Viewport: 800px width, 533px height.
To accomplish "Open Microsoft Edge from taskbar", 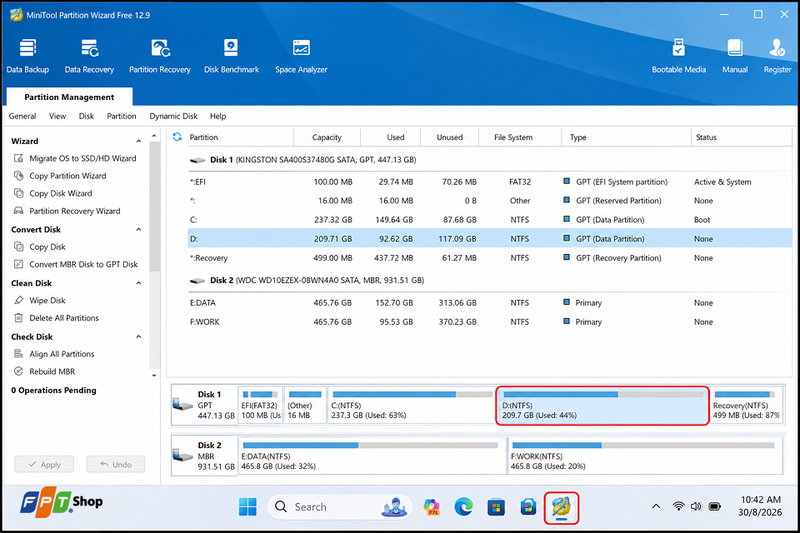I will (x=463, y=507).
